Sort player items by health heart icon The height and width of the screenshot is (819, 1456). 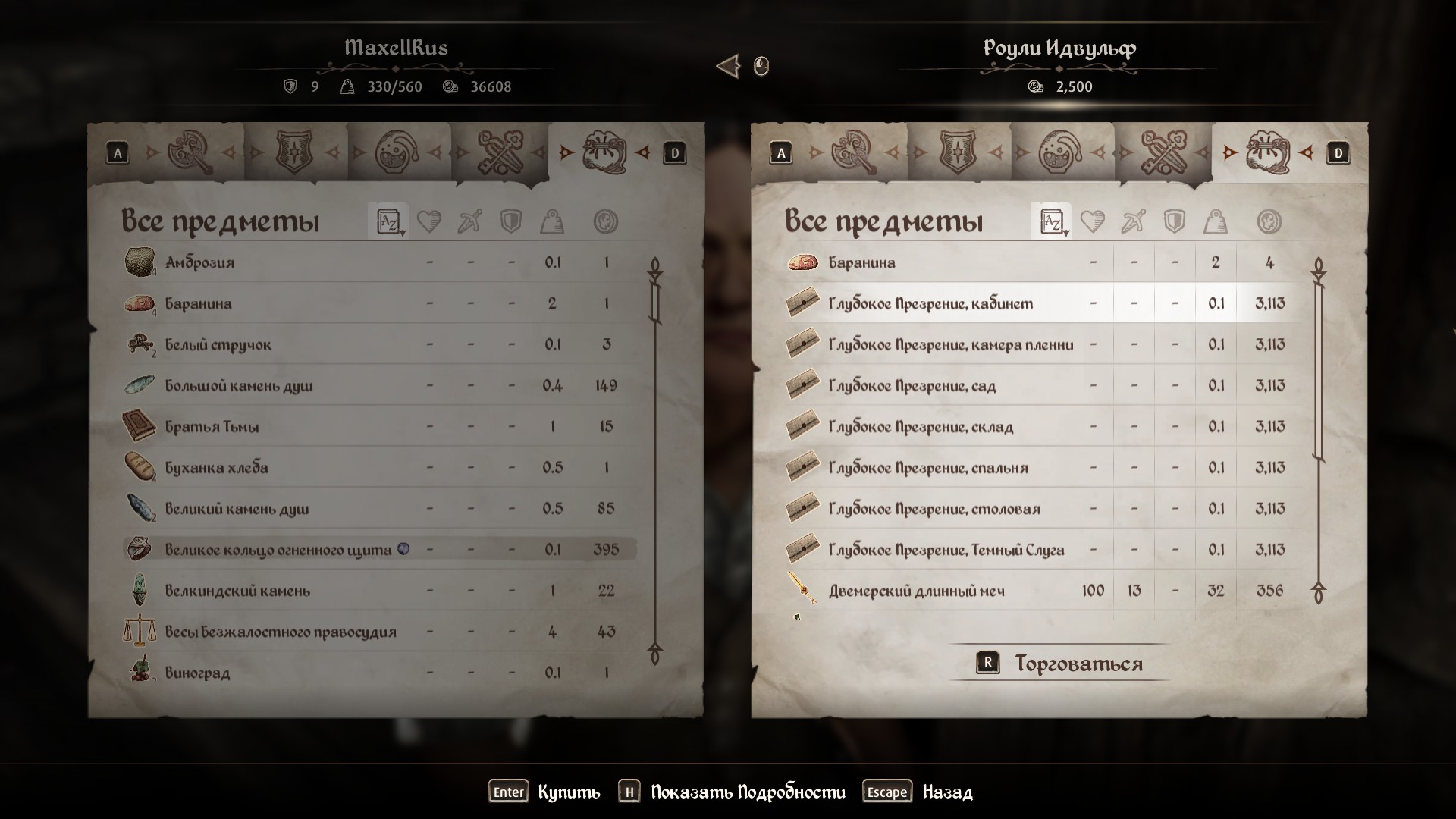[x=428, y=221]
